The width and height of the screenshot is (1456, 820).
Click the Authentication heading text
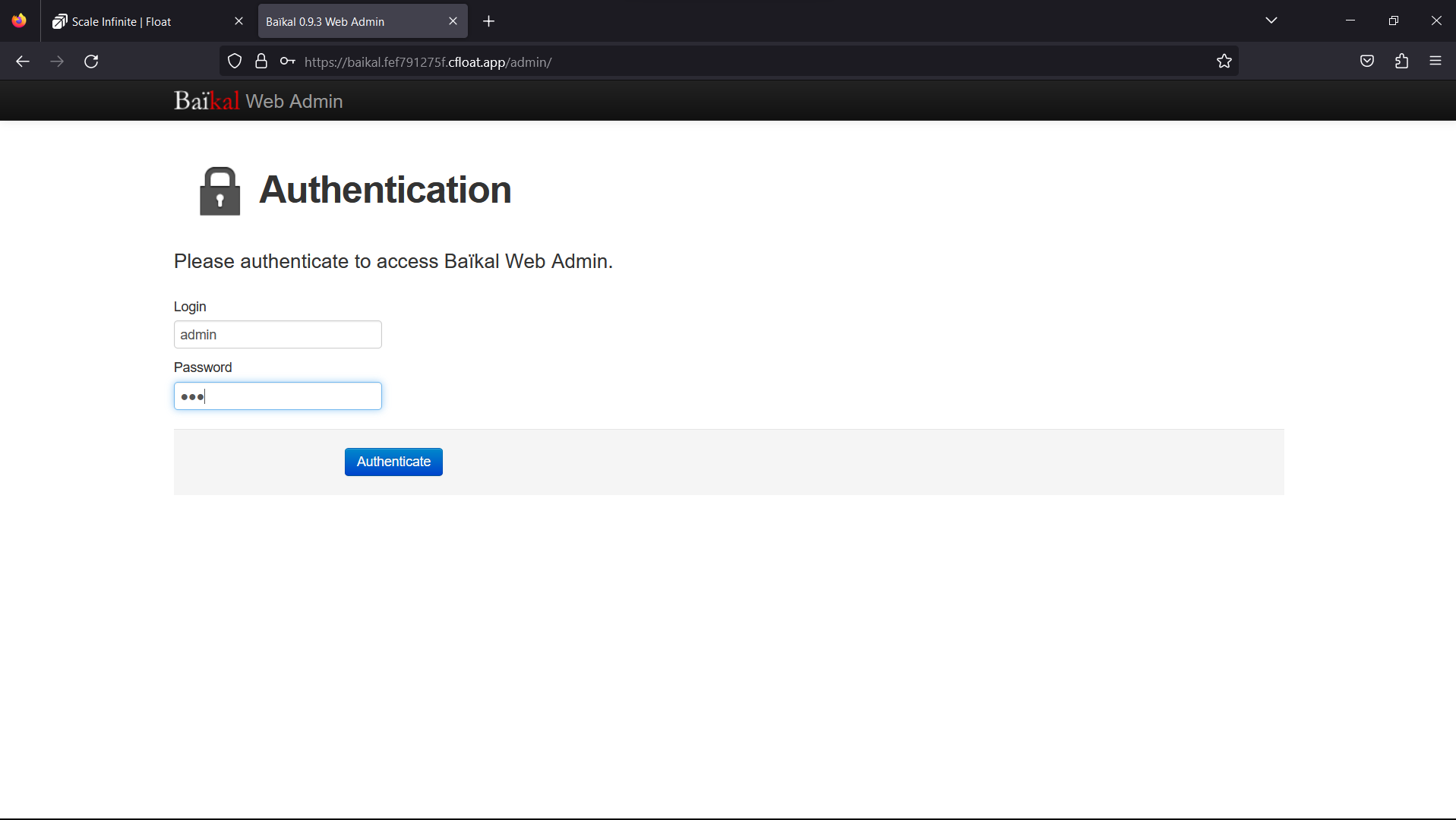point(385,190)
